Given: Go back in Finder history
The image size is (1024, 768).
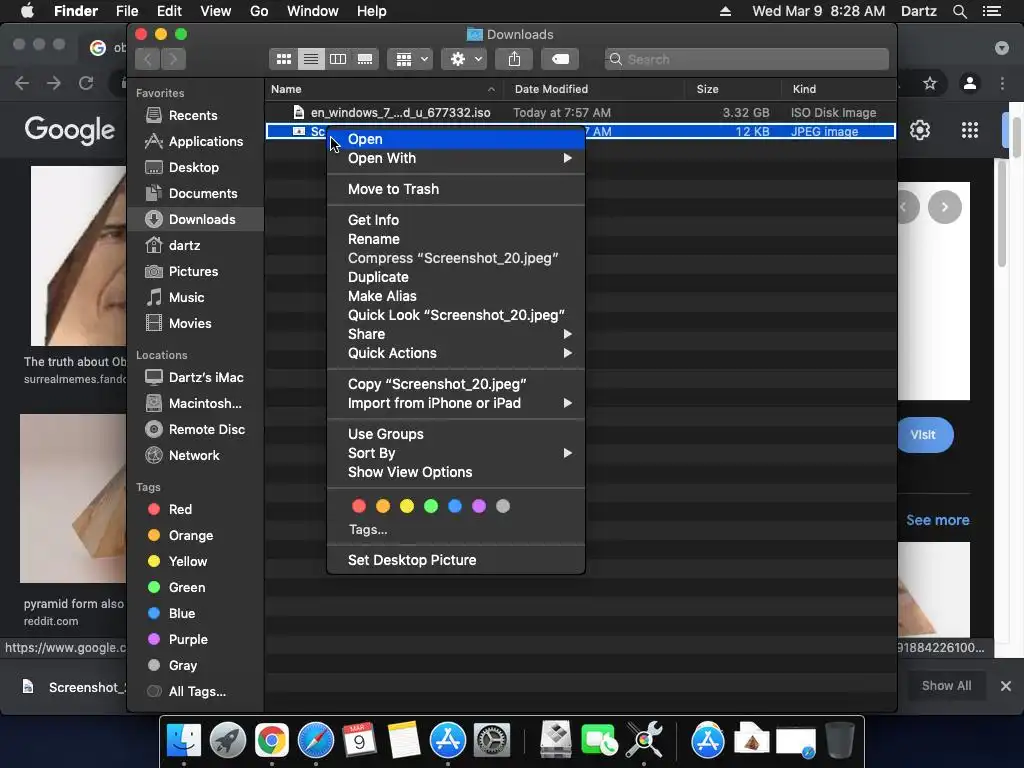Looking at the screenshot, I should (x=148, y=59).
